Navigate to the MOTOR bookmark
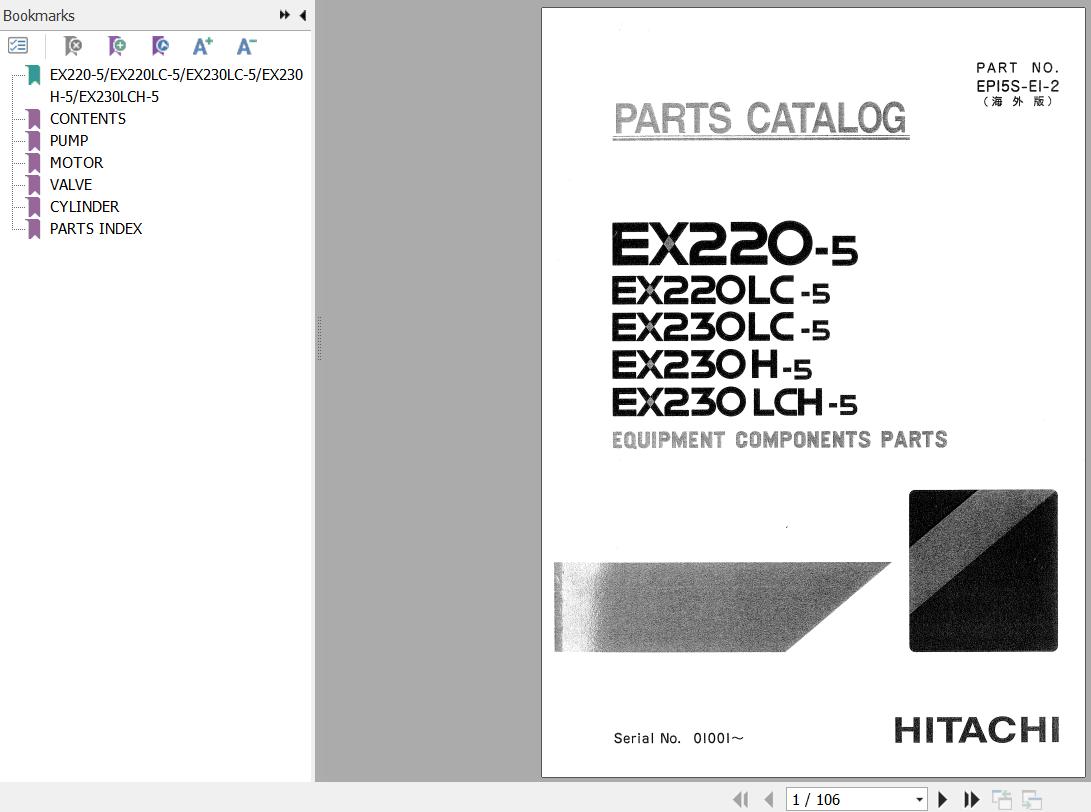 coord(77,163)
